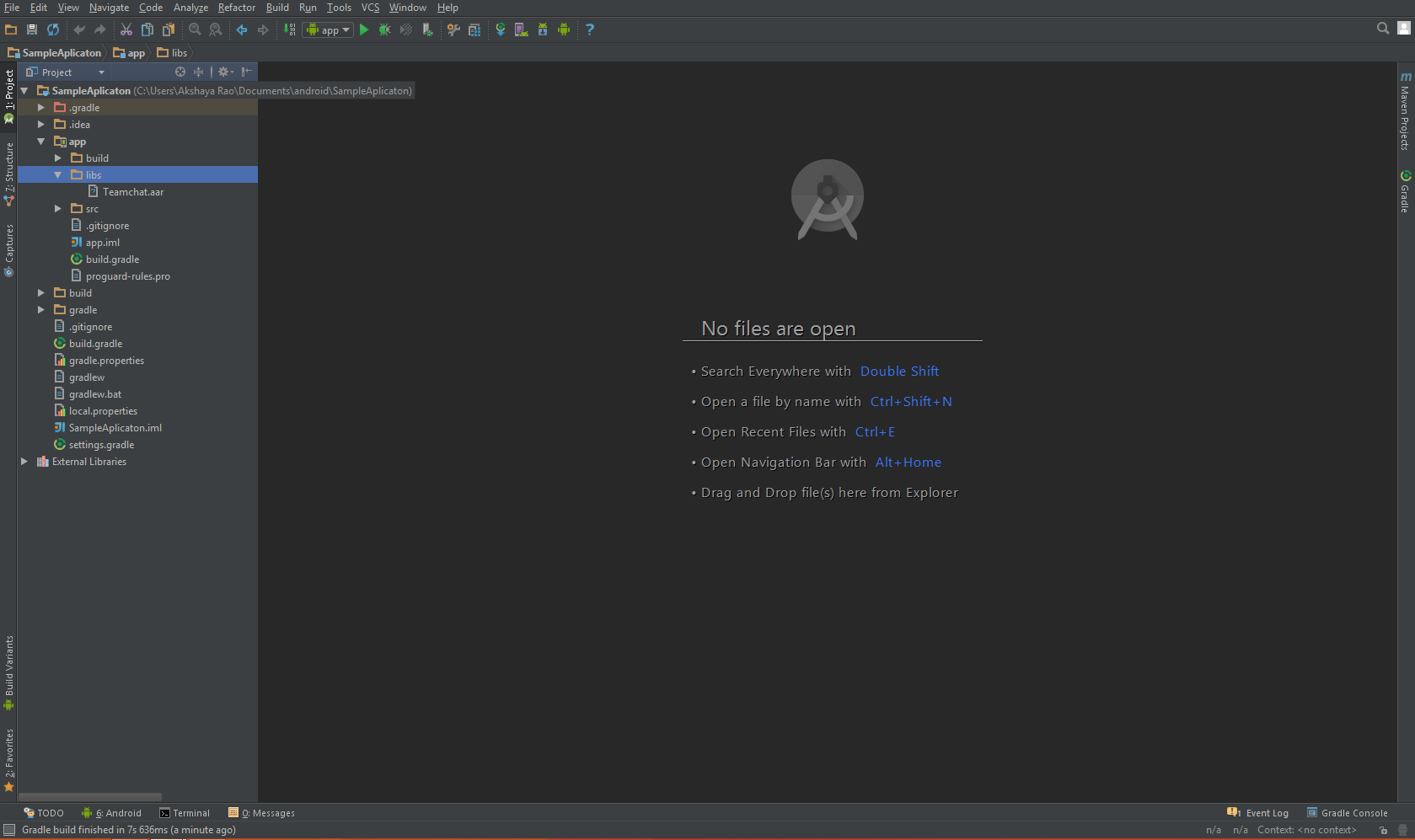Open the File menu
Screen dimensions: 1415x840
pos(12,8)
